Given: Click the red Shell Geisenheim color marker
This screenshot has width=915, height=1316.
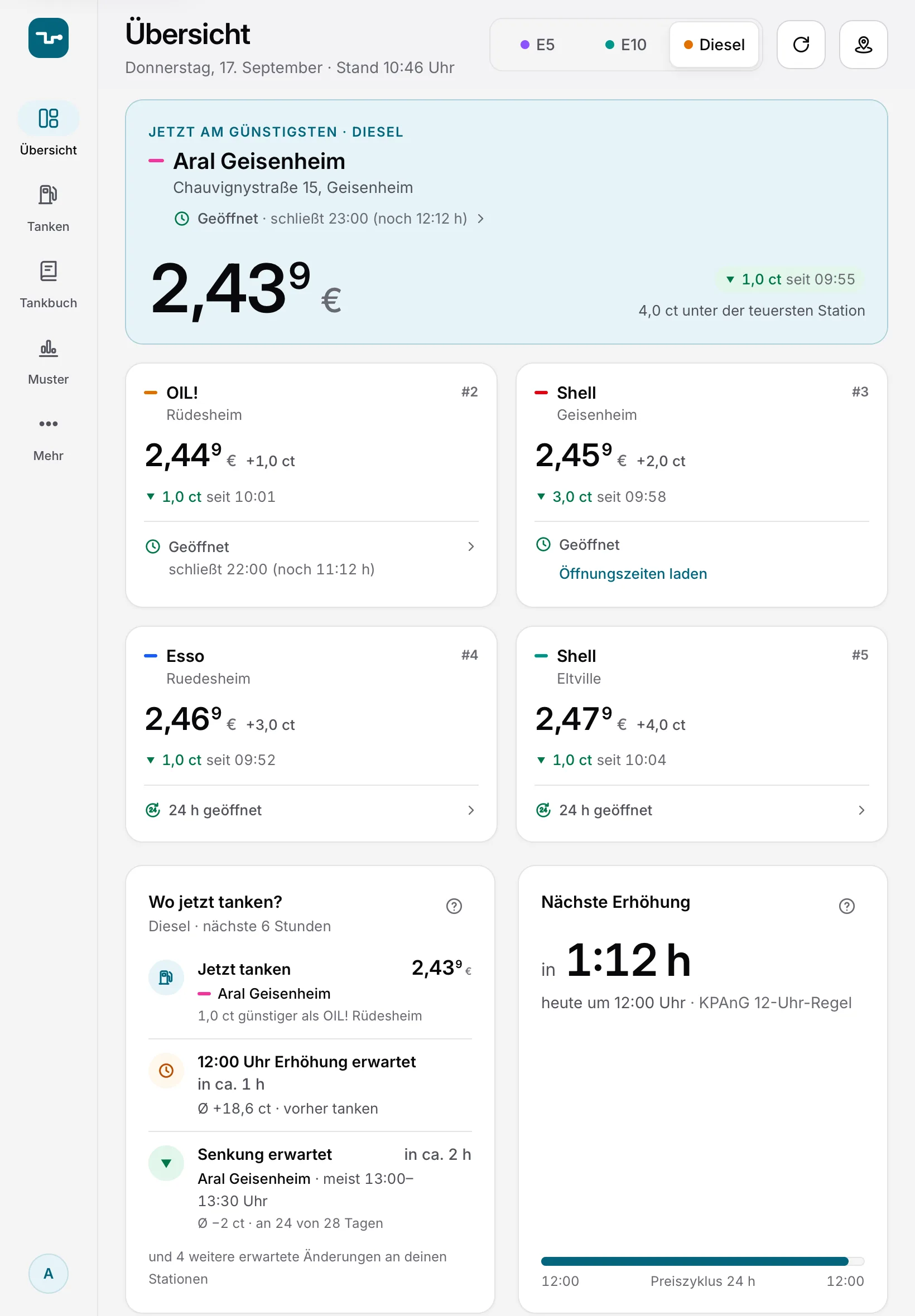Looking at the screenshot, I should tap(541, 393).
